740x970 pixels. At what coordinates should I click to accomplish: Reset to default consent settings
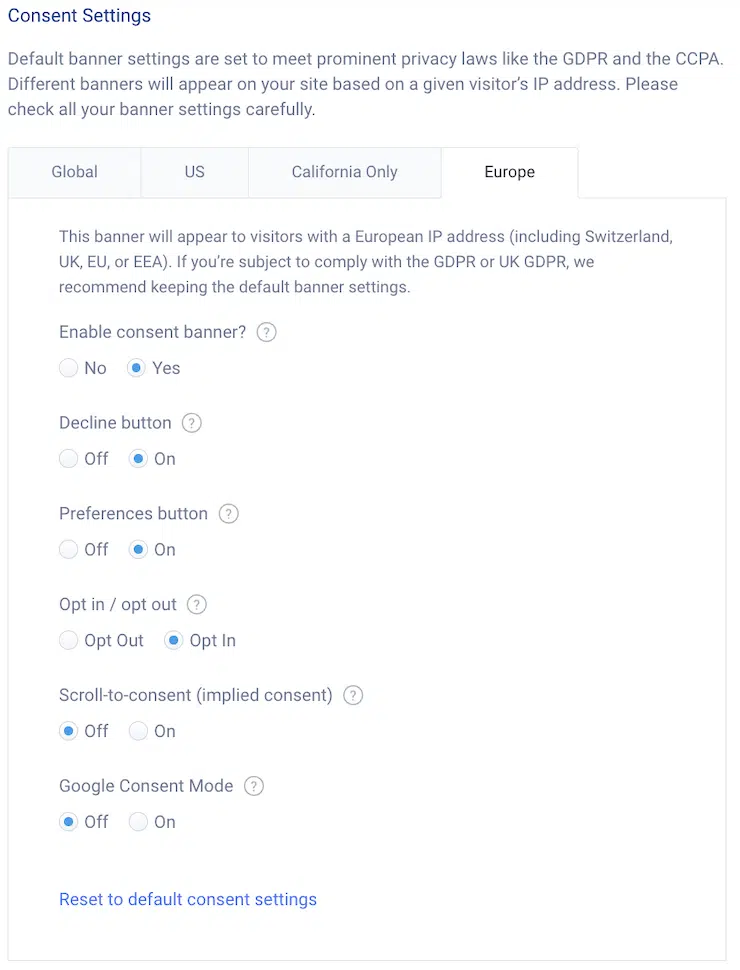(x=188, y=899)
